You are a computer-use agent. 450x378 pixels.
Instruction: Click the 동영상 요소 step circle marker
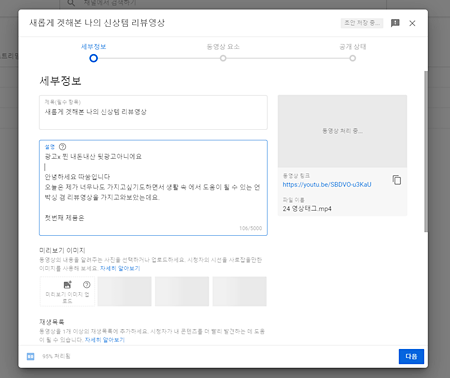tap(223, 58)
